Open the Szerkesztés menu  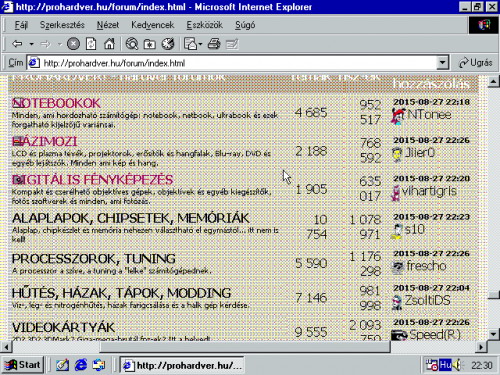[62, 25]
